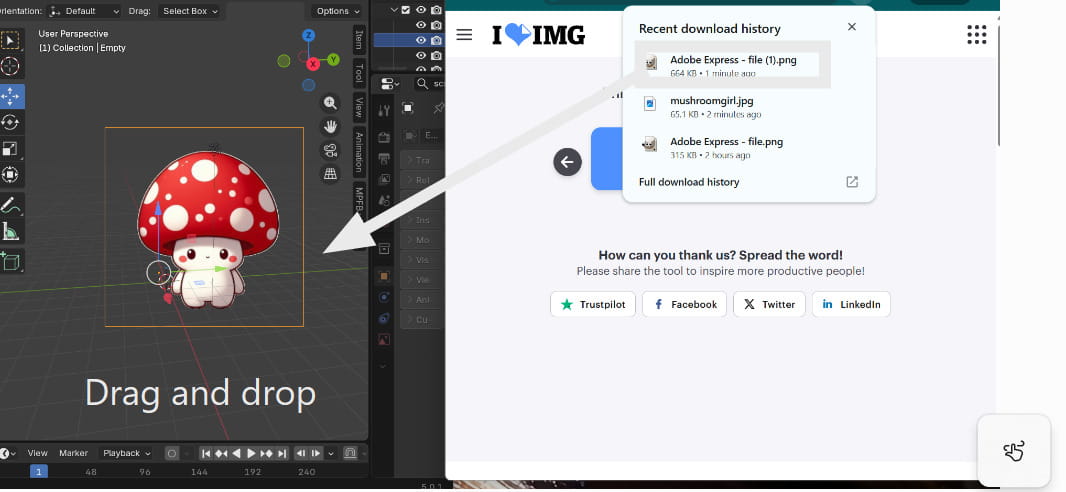1066x492 pixels.
Task: Select the combined Transform tool
Action: point(10,175)
